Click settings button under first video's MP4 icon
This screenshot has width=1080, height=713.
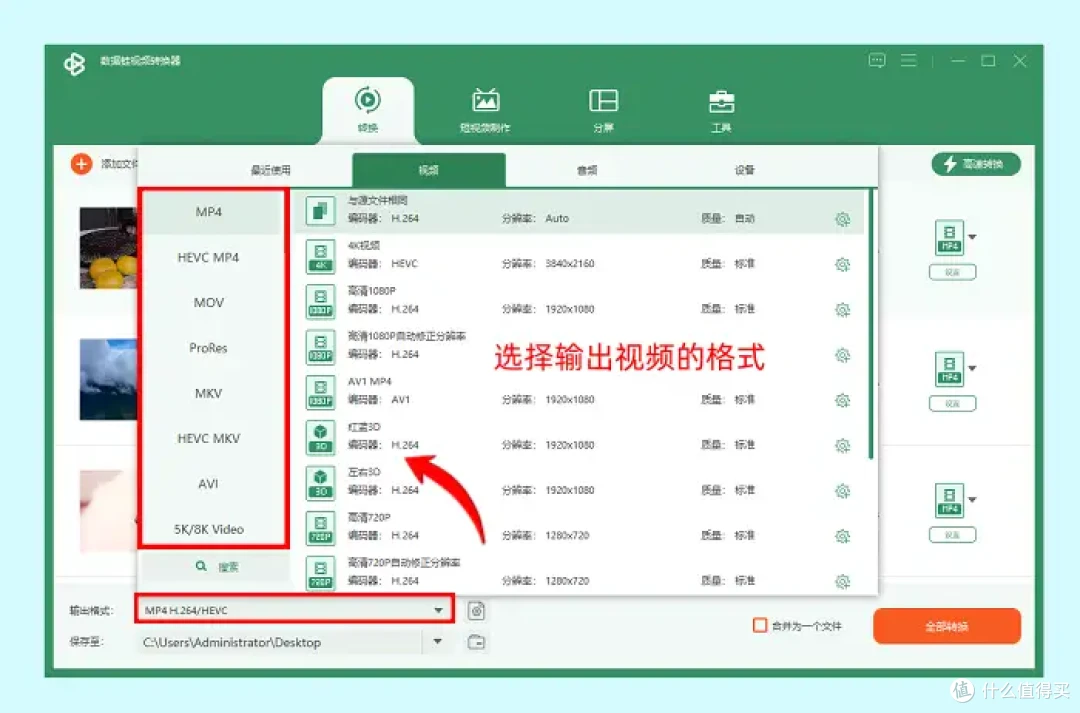click(952, 272)
